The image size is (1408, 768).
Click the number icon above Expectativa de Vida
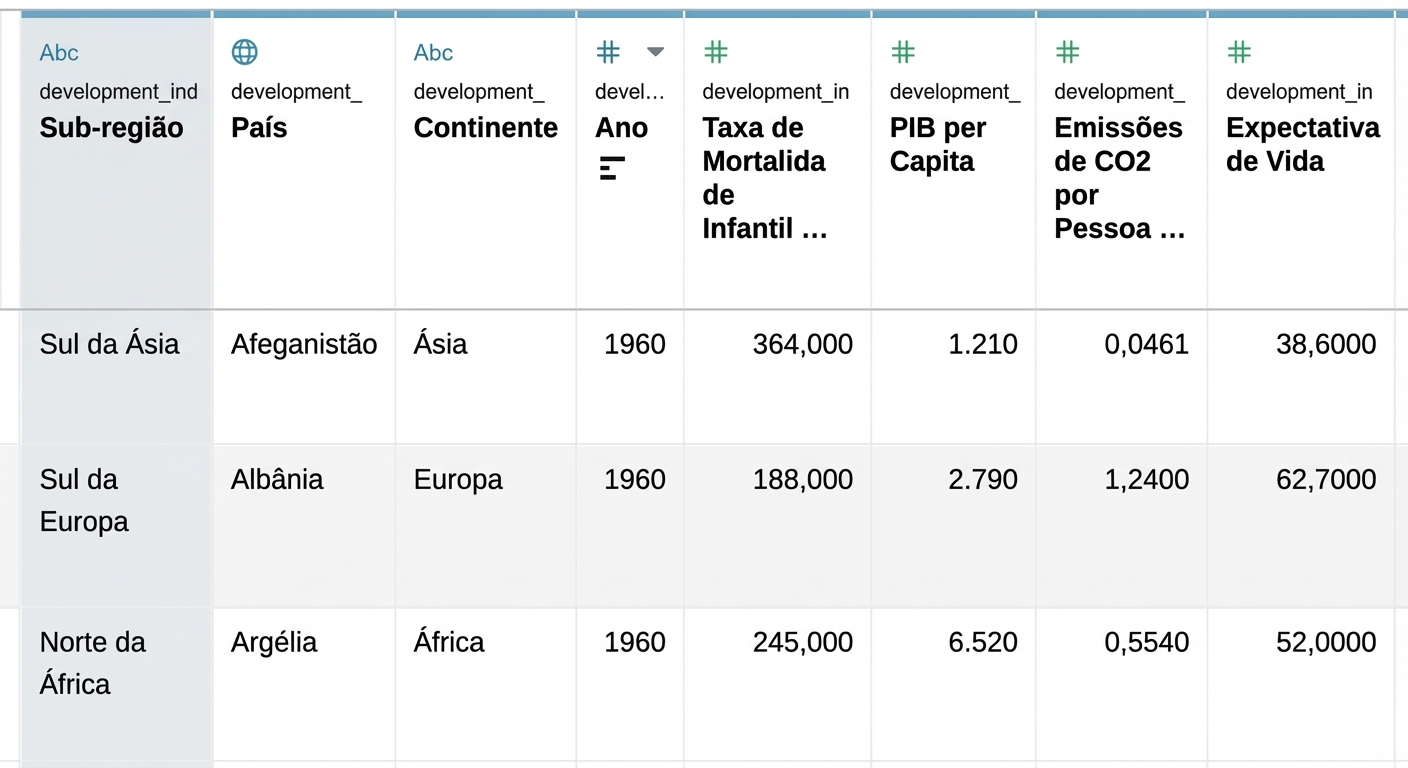(x=1239, y=52)
